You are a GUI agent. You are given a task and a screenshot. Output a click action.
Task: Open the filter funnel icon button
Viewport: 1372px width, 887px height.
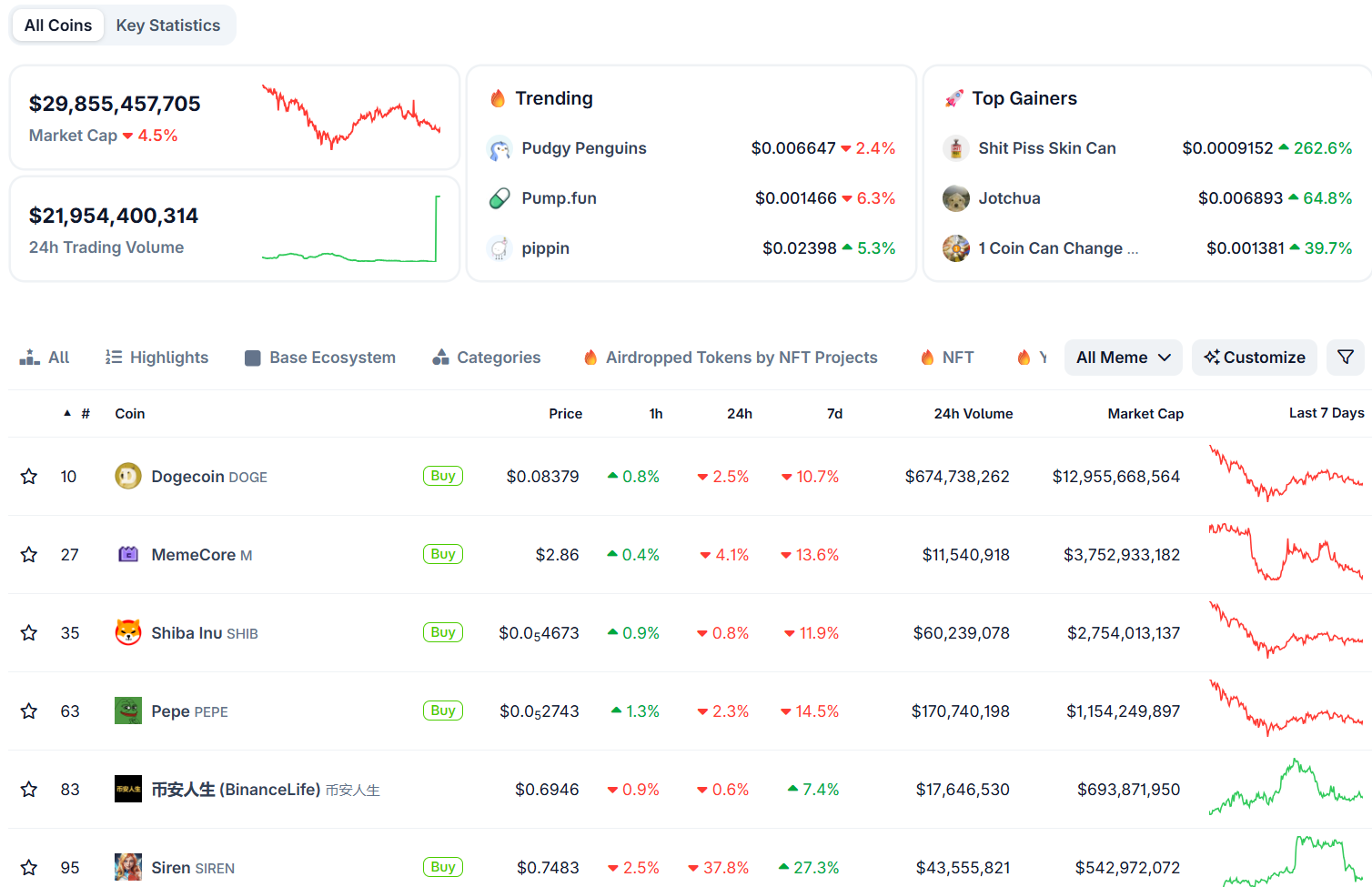point(1346,358)
